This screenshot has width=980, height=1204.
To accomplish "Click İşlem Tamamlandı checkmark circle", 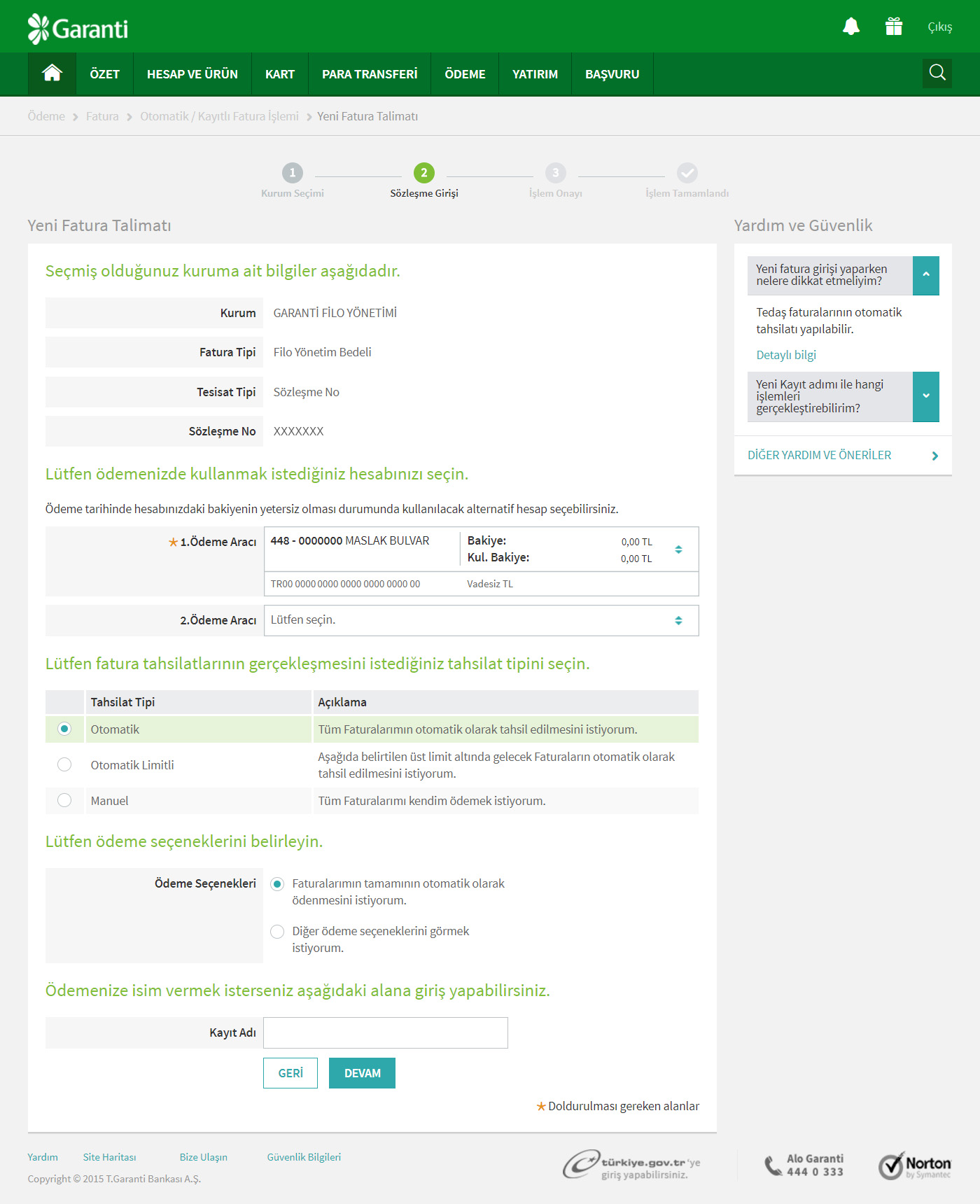I will point(687,172).
